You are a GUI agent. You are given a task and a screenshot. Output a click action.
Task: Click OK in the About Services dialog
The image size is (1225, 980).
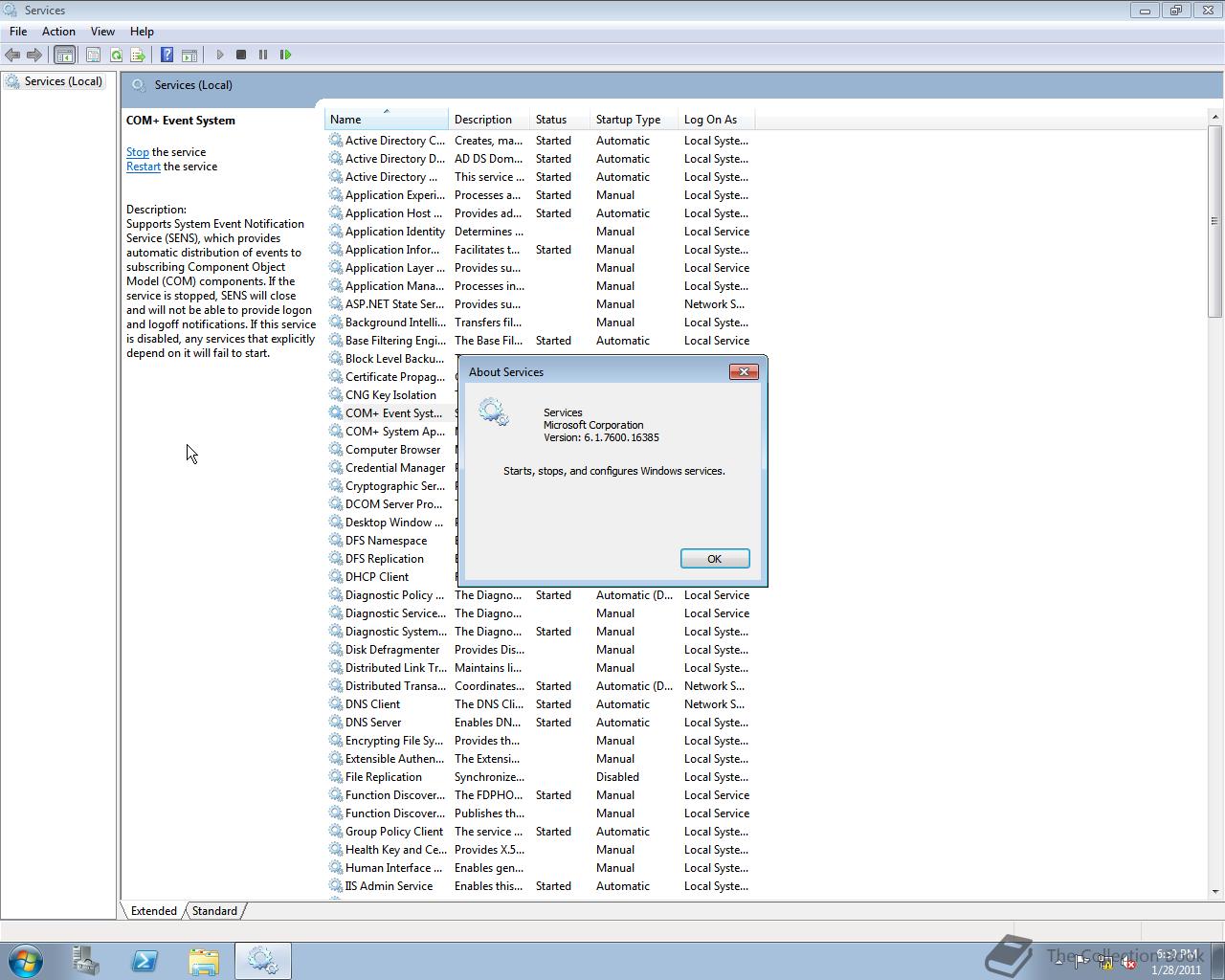[715, 559]
